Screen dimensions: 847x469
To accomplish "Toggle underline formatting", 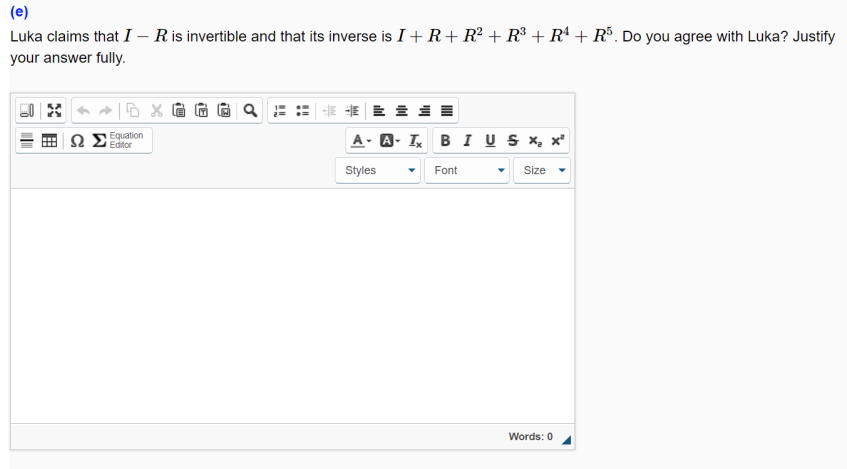I will coord(490,140).
